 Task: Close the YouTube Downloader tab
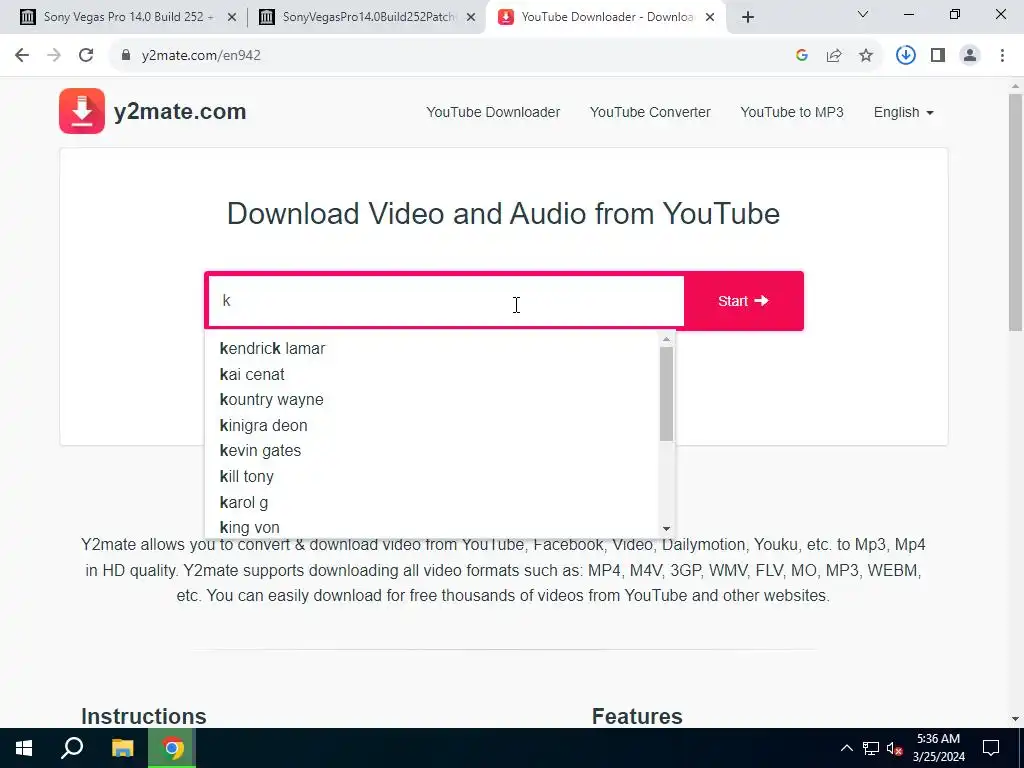pyautogui.click(x=710, y=17)
